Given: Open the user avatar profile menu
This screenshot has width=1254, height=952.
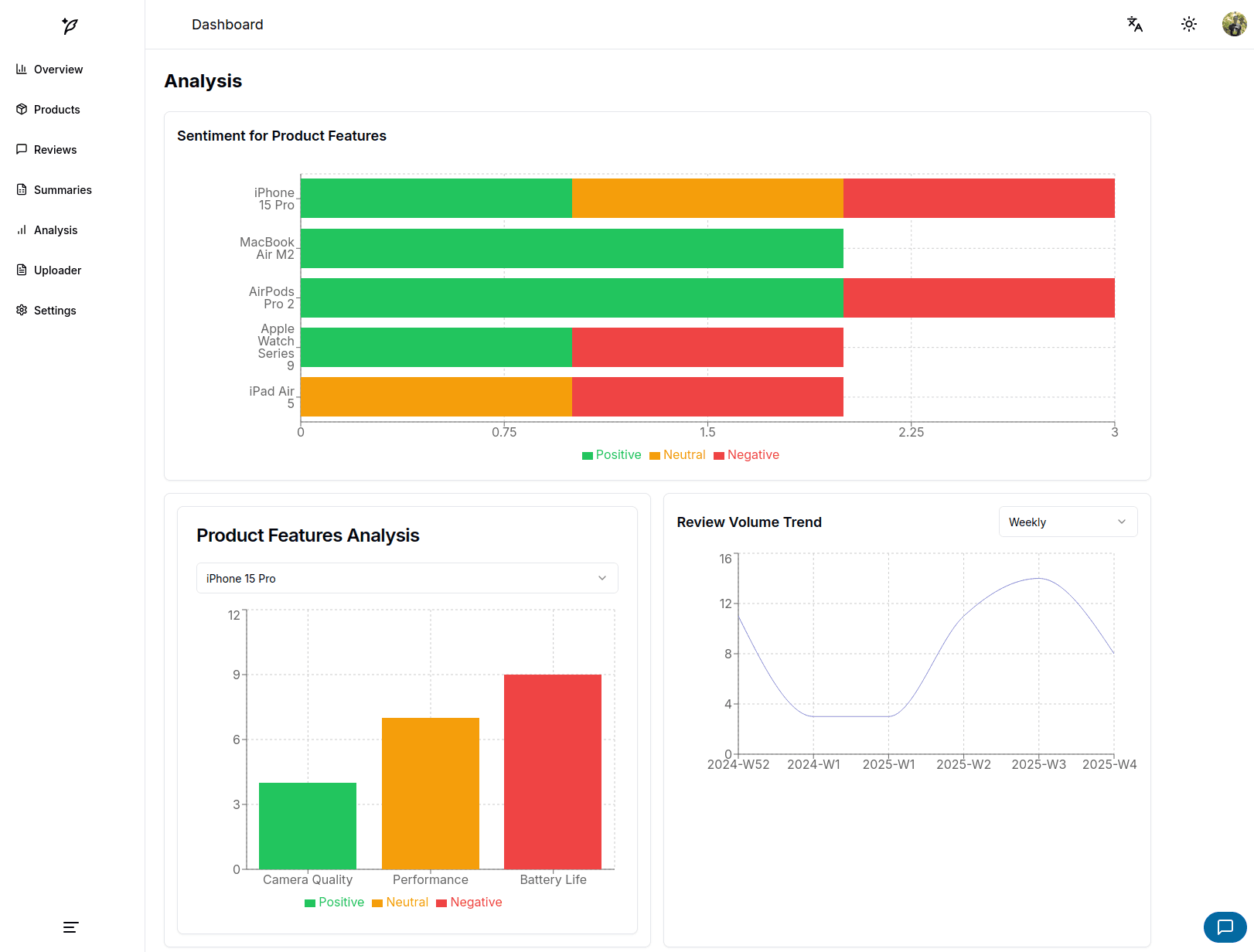Looking at the screenshot, I should (x=1234, y=24).
